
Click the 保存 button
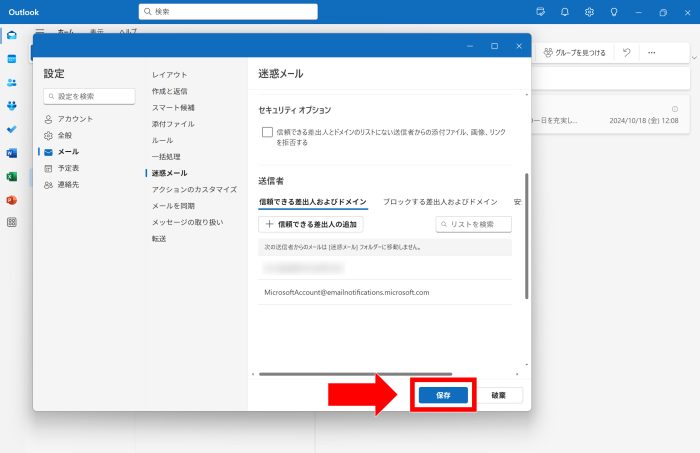(x=443, y=395)
